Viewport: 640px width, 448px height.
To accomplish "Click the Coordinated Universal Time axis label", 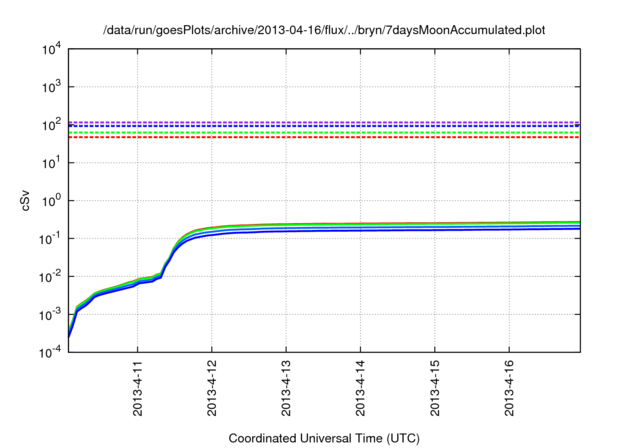I will [324, 438].
